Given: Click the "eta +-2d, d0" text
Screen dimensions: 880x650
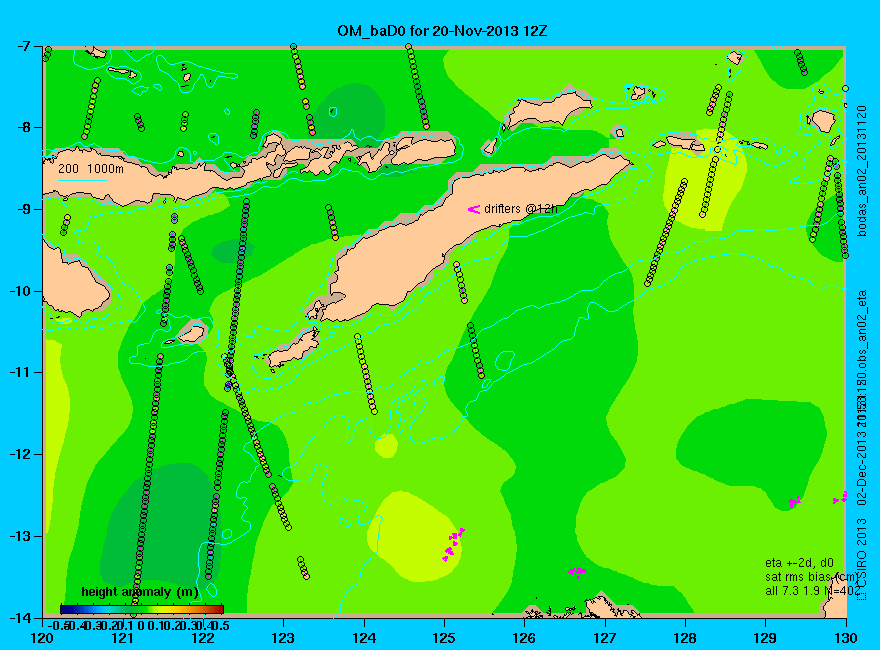Looking at the screenshot, I should [799, 563].
